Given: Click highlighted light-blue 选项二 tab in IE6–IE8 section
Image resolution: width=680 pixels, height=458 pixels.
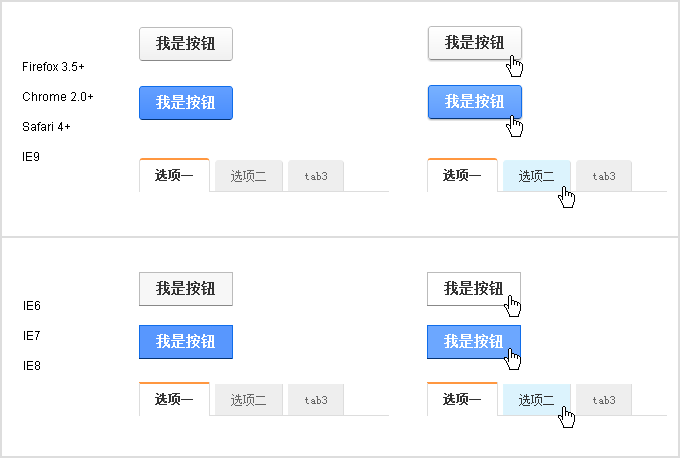Looking at the screenshot, I should pyautogui.click(x=536, y=400).
